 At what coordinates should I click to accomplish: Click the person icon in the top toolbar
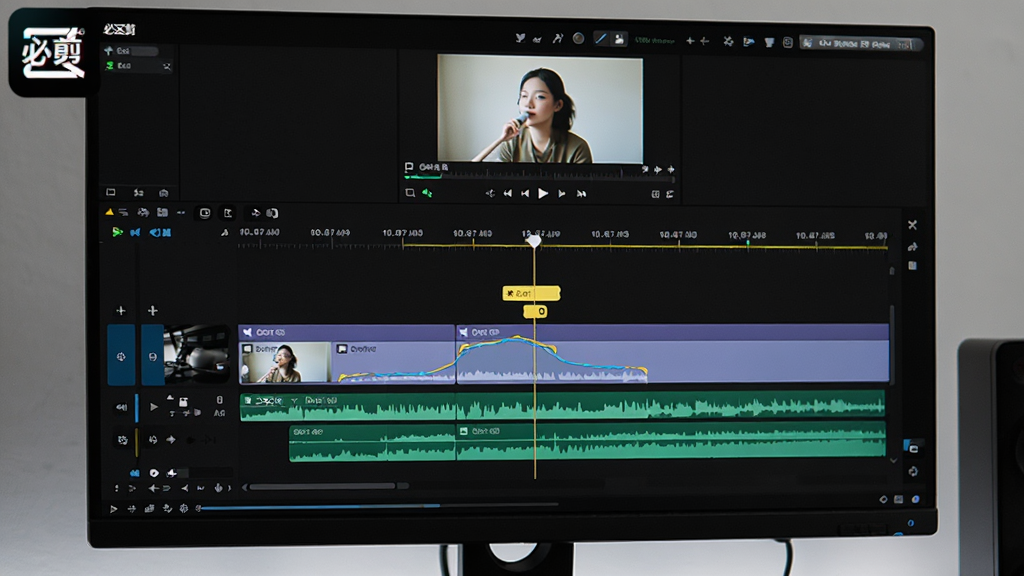coord(618,39)
